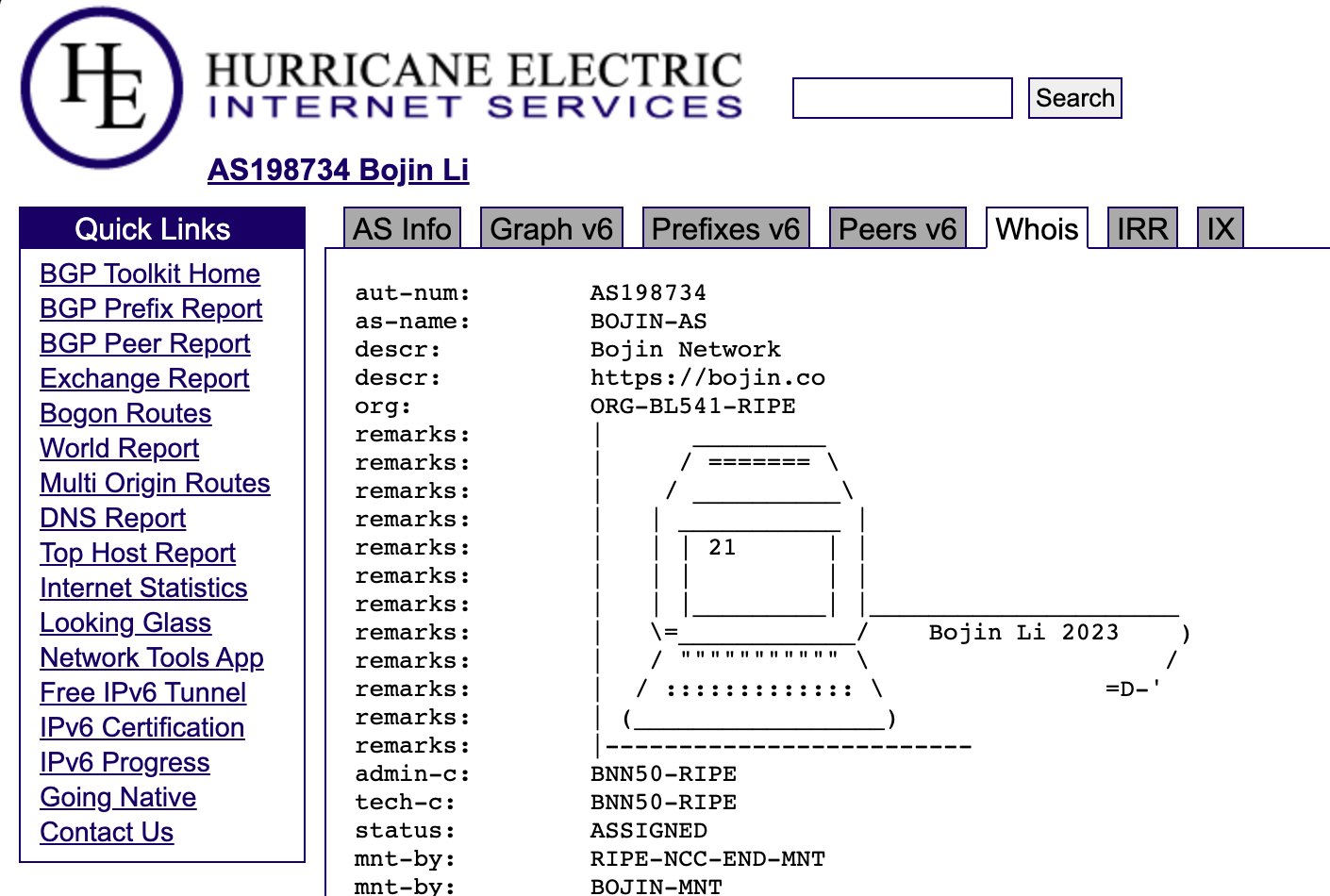This screenshot has width=1330, height=896.
Task: View the Top Host Report
Action: 138,553
